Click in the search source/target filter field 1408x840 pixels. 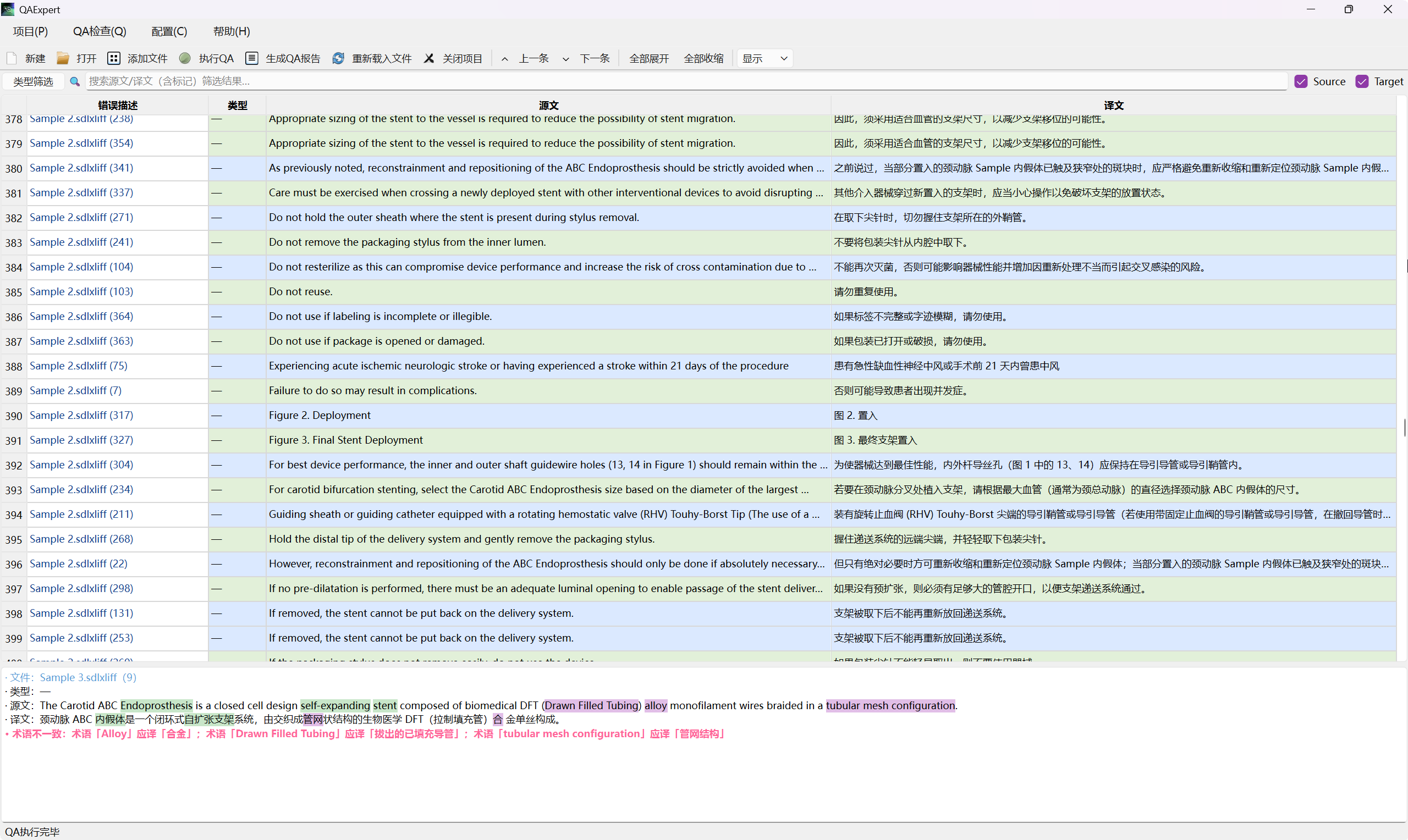pos(686,81)
